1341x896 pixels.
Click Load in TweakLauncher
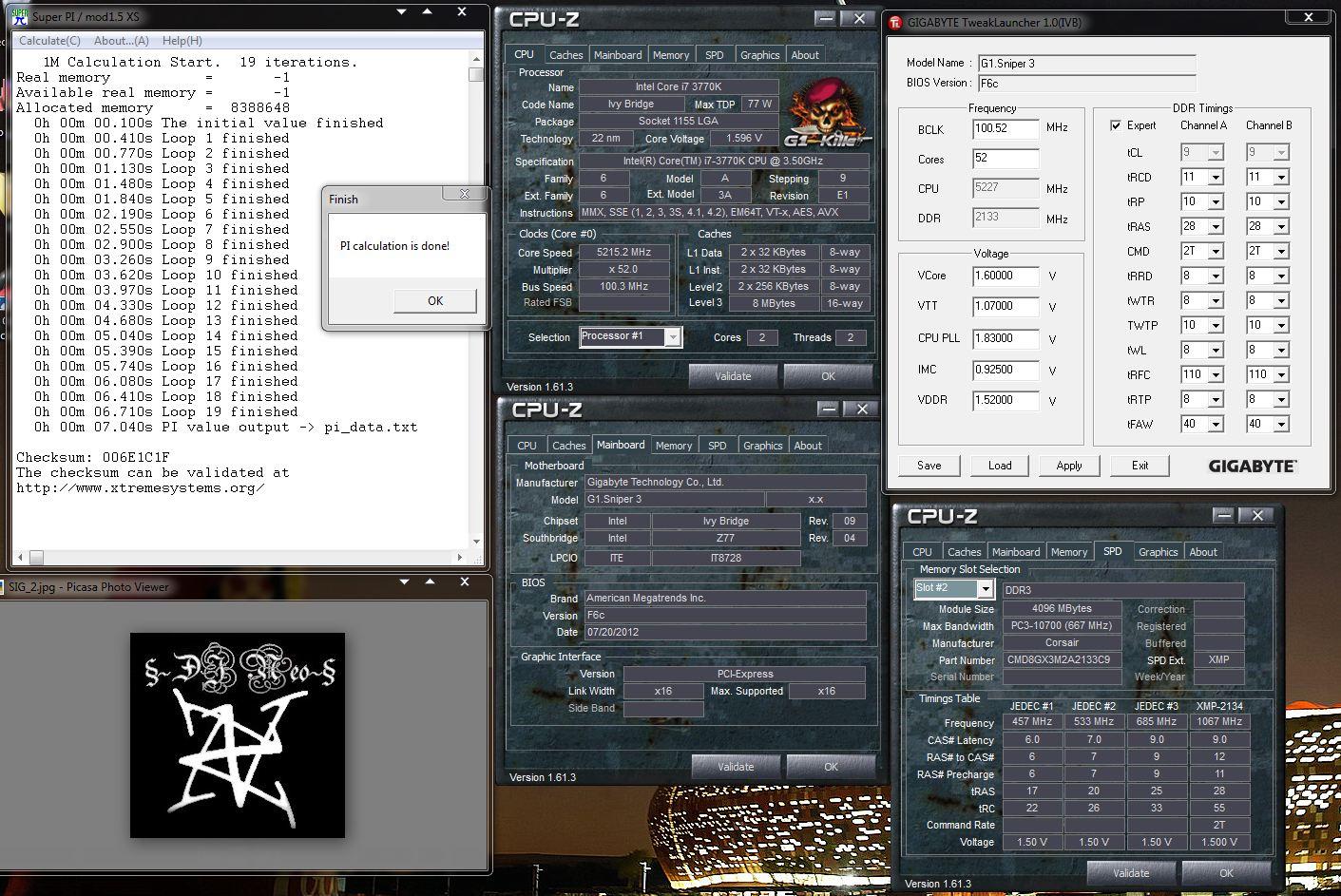coord(1000,466)
